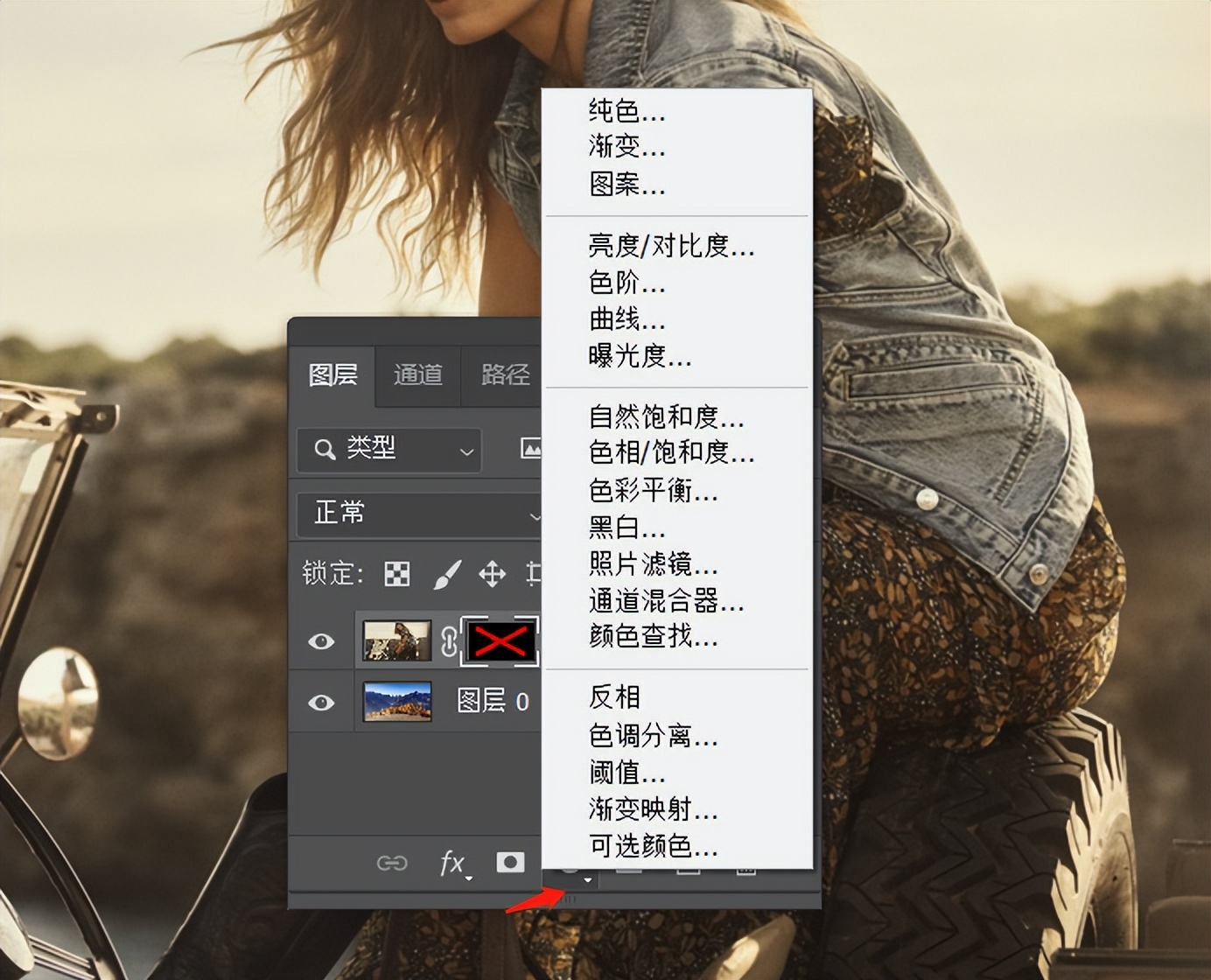Screen dimensions: 1211x980
Task: Click the magnifier icon in the 类型 filter
Action: pyautogui.click(x=325, y=450)
